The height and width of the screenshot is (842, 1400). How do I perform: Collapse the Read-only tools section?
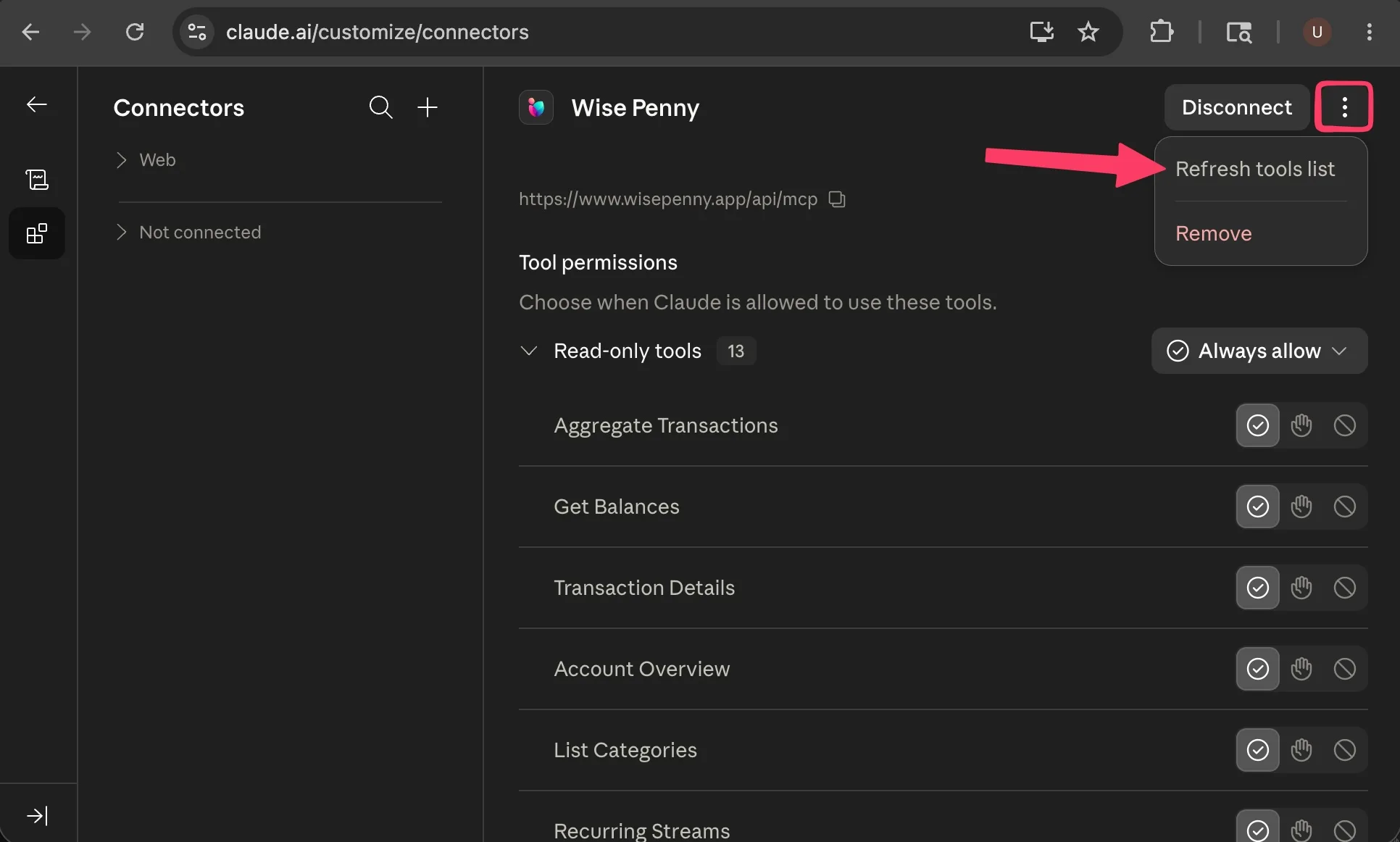click(529, 351)
